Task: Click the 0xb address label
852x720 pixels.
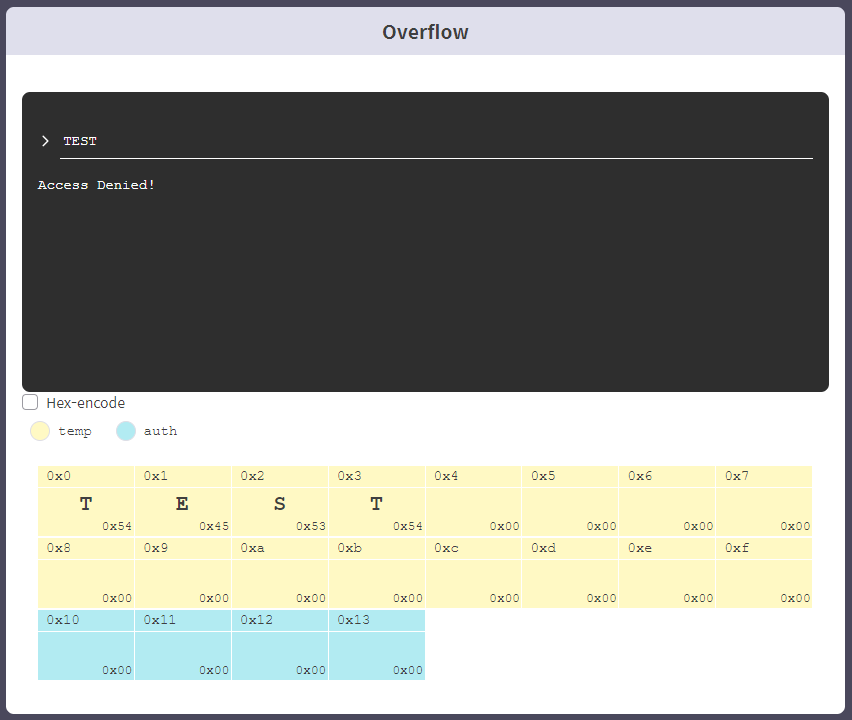Action: point(349,548)
